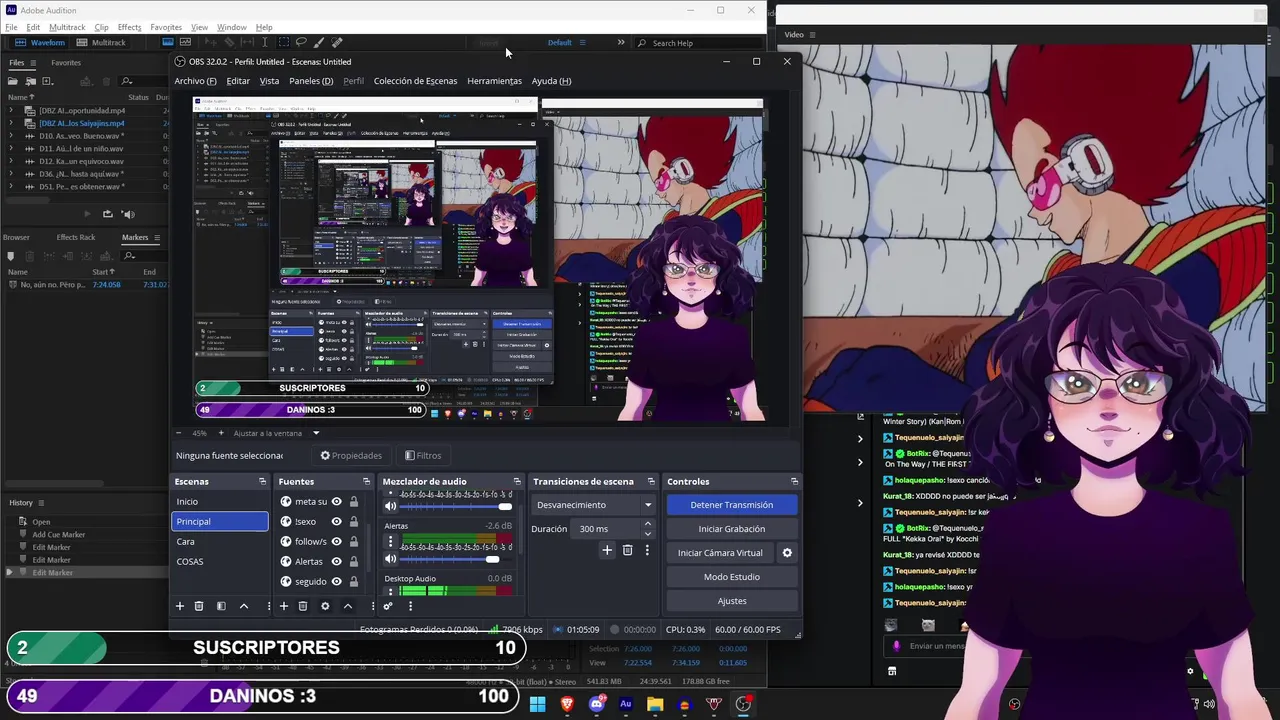The width and height of the screenshot is (1280, 720).
Task: Add a new scene with the plus icon in Escenas
Action: (x=180, y=606)
